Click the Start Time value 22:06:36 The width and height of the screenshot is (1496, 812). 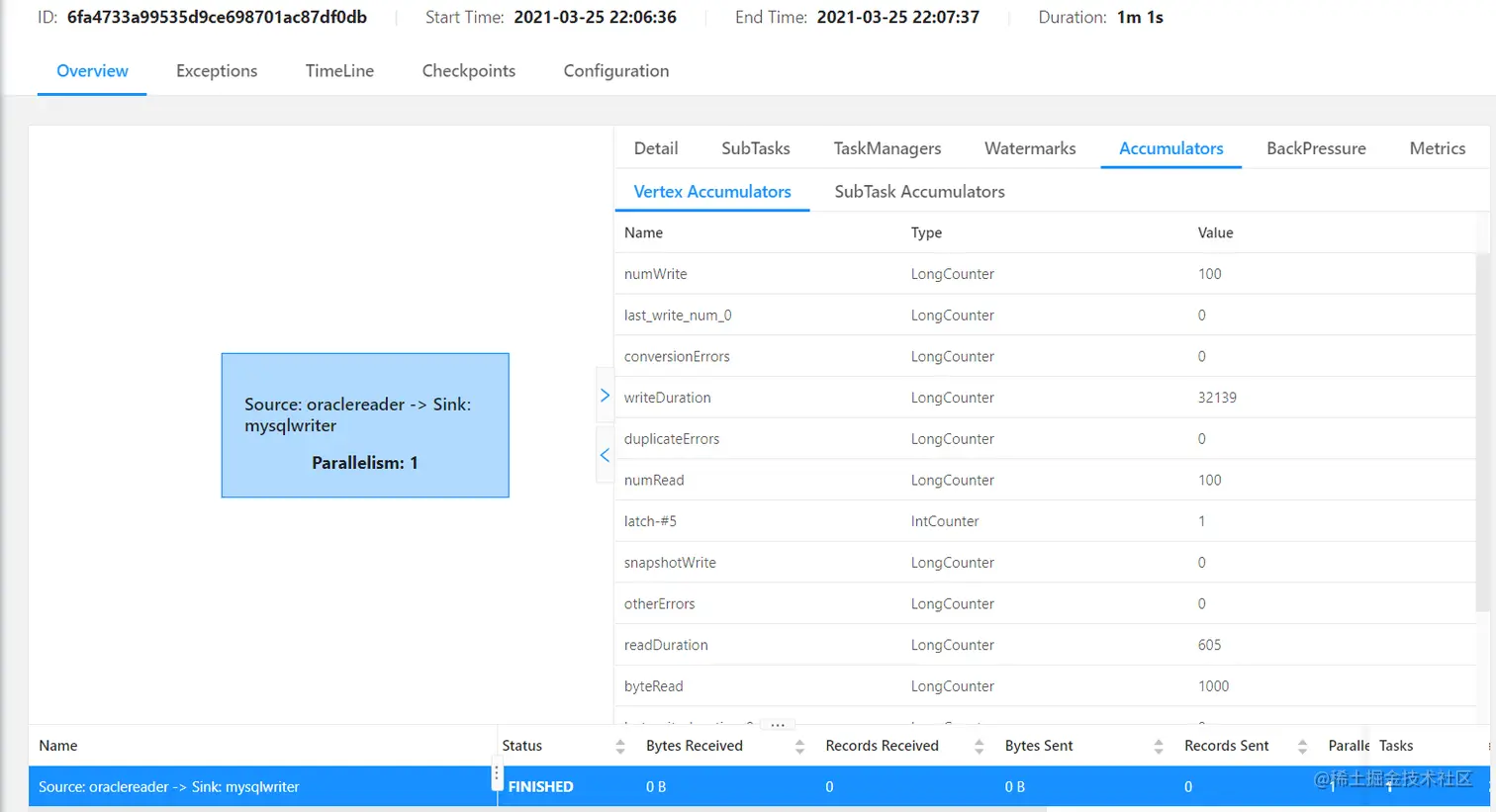coord(596,17)
